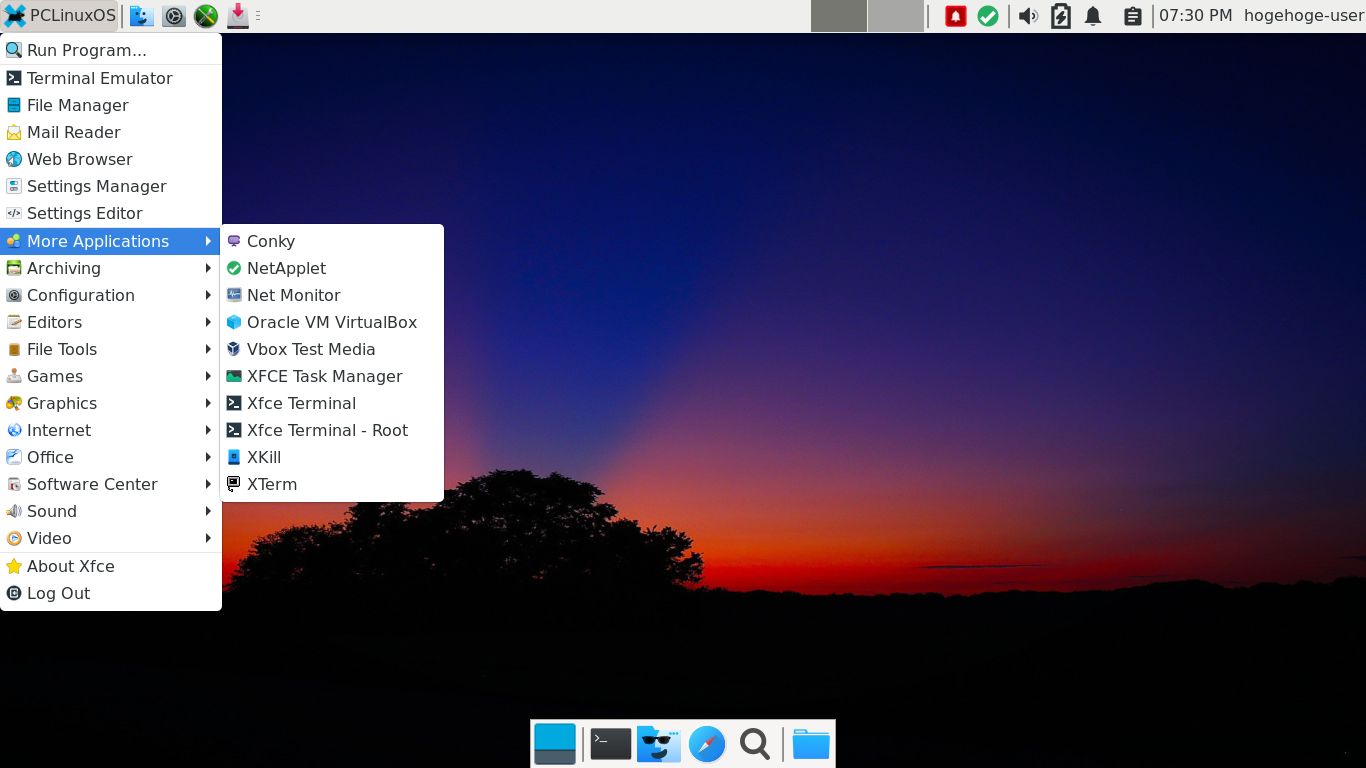Open Settings Manager from the menu
Image resolution: width=1366 pixels, height=768 pixels.
[x=111, y=186]
